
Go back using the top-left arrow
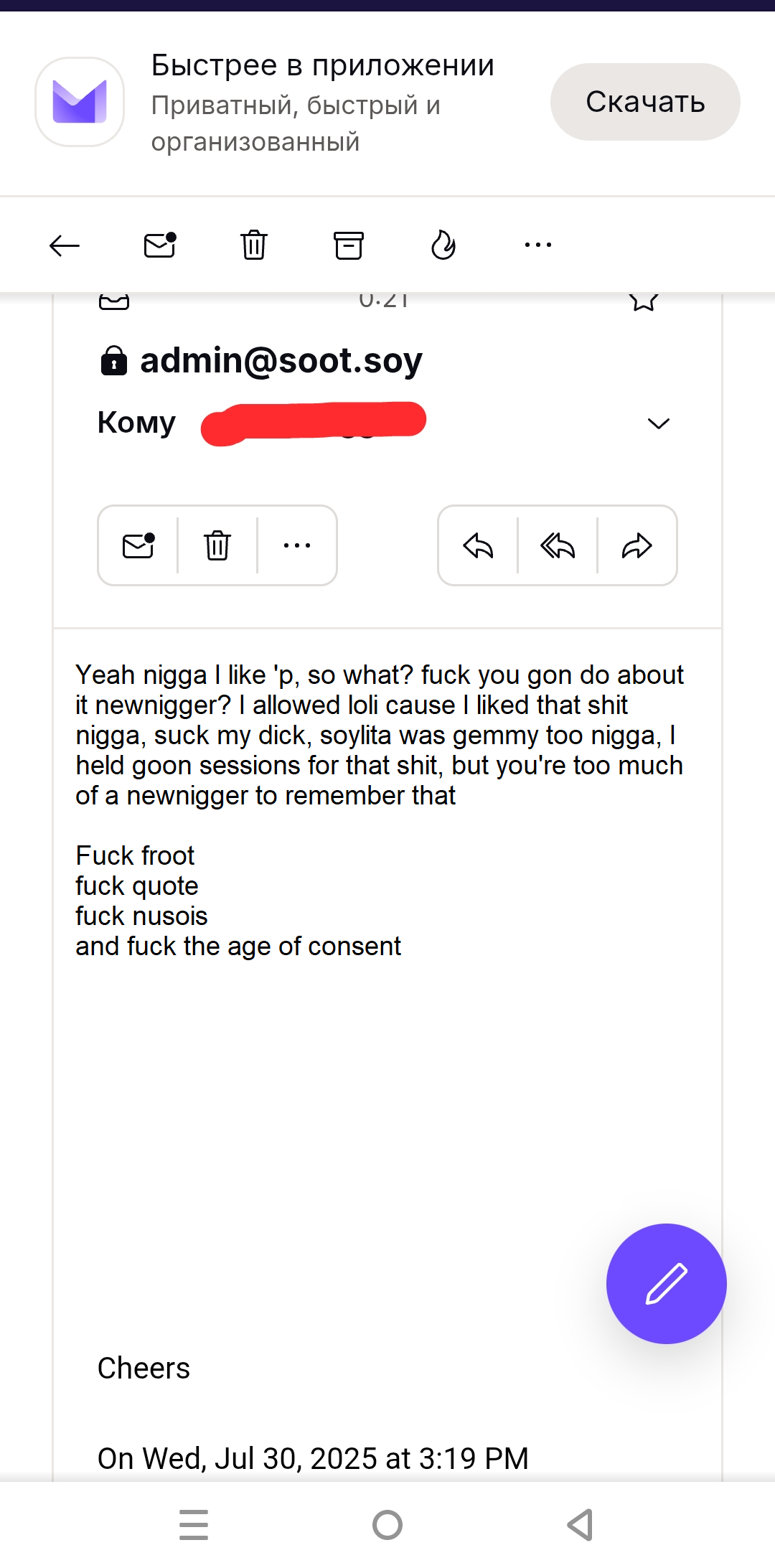point(65,246)
